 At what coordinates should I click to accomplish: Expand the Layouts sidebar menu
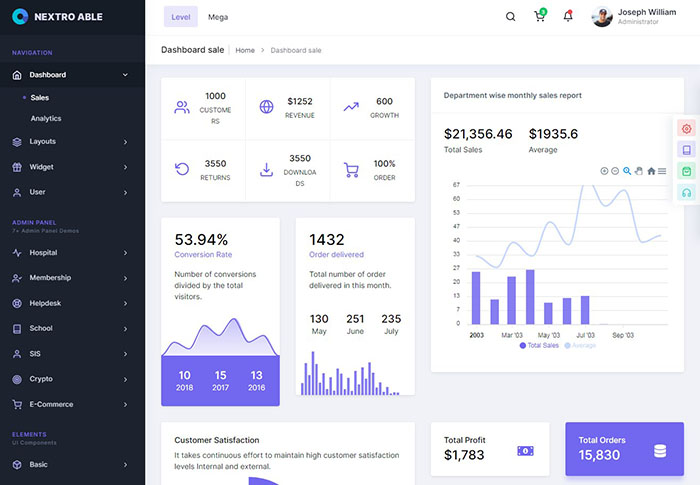72,141
